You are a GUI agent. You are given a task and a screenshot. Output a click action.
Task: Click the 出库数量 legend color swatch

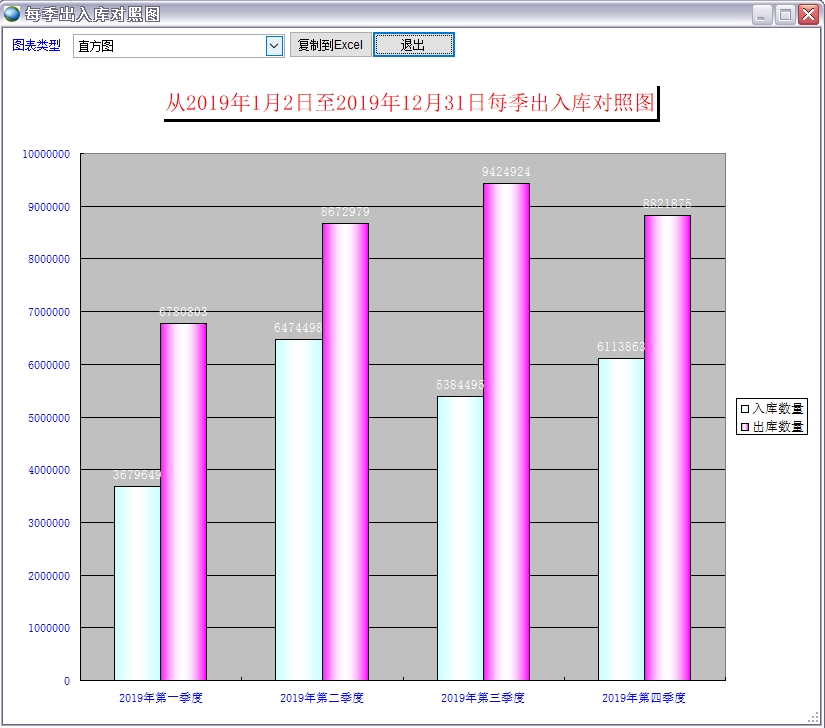coord(744,427)
